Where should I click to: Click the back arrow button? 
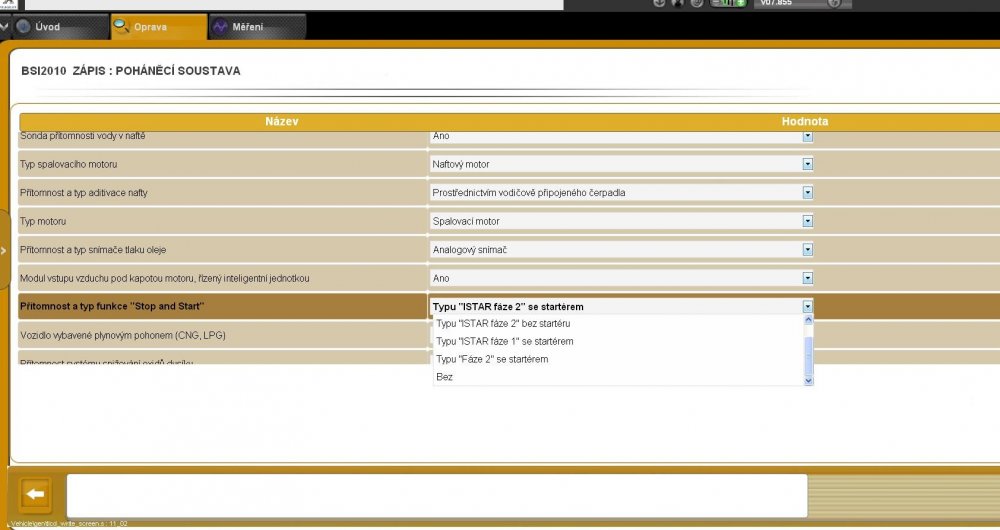point(35,494)
